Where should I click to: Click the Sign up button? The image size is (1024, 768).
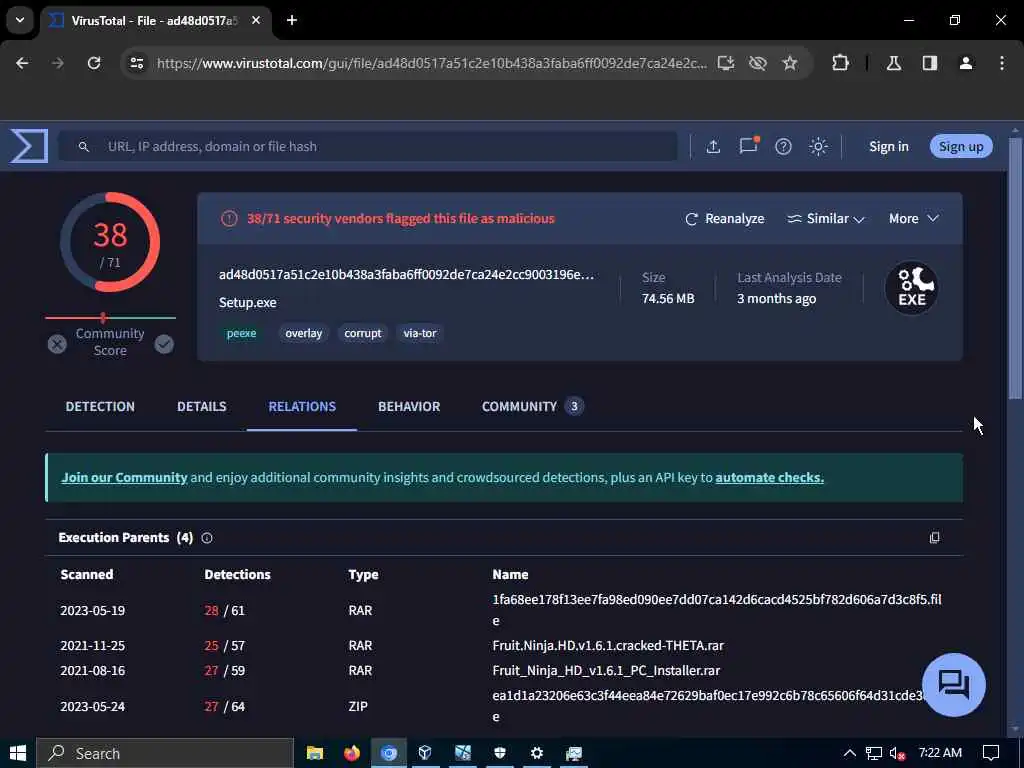[x=961, y=146]
